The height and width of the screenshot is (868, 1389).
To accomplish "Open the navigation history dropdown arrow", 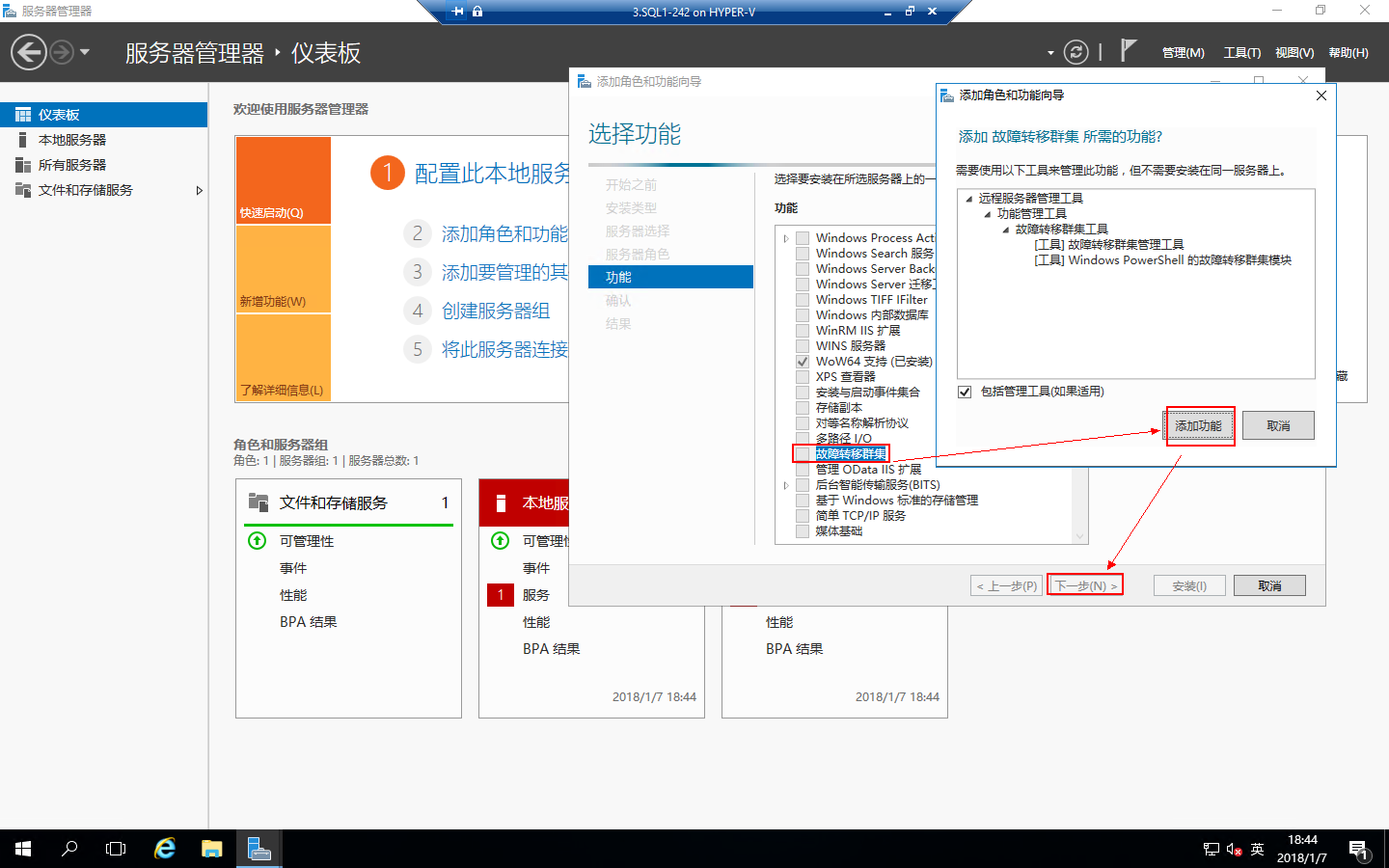I will 85,52.
